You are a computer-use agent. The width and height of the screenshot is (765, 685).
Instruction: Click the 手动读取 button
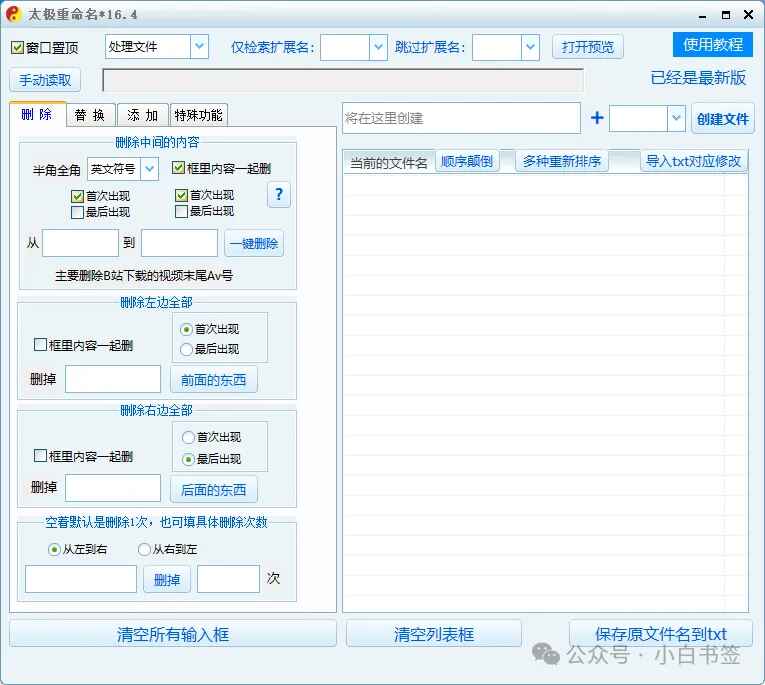tap(45, 80)
